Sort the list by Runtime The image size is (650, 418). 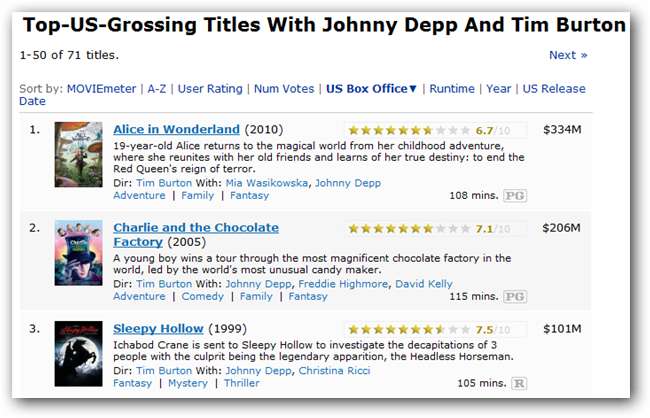[452, 89]
